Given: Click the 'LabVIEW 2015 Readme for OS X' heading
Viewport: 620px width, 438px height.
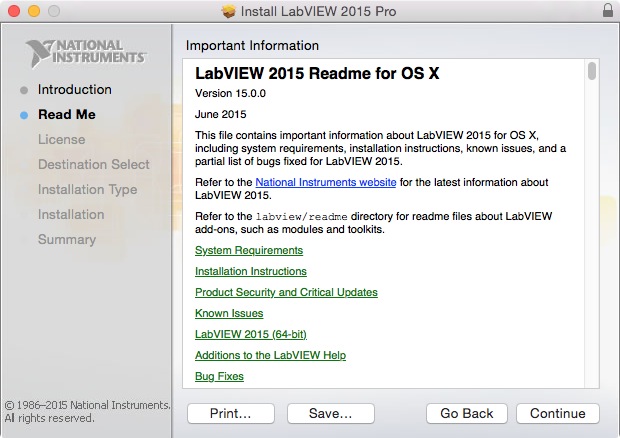Looking at the screenshot, I should pyautogui.click(x=317, y=74).
